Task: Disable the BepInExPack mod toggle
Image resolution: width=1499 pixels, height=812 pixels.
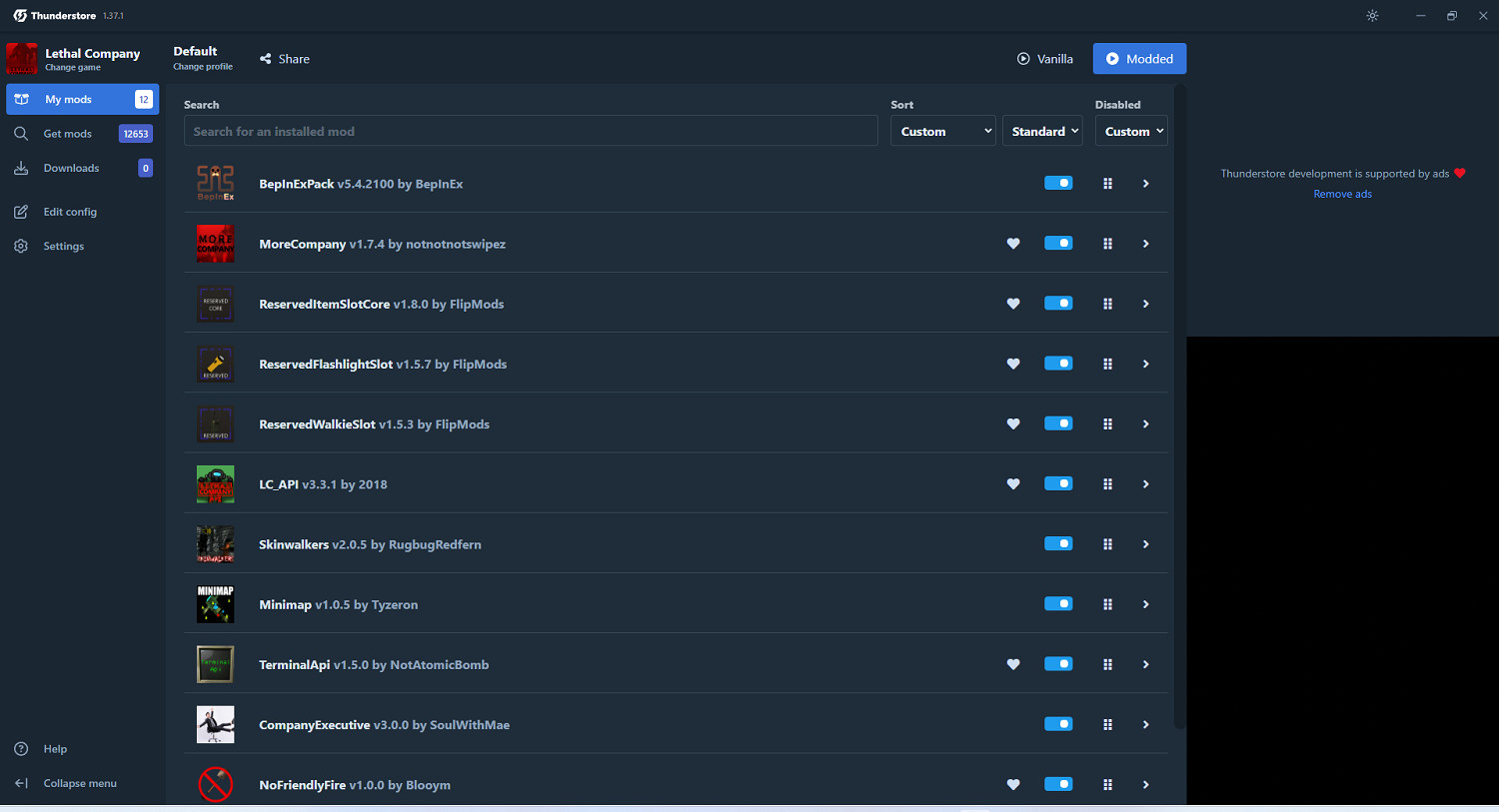Action: point(1058,184)
